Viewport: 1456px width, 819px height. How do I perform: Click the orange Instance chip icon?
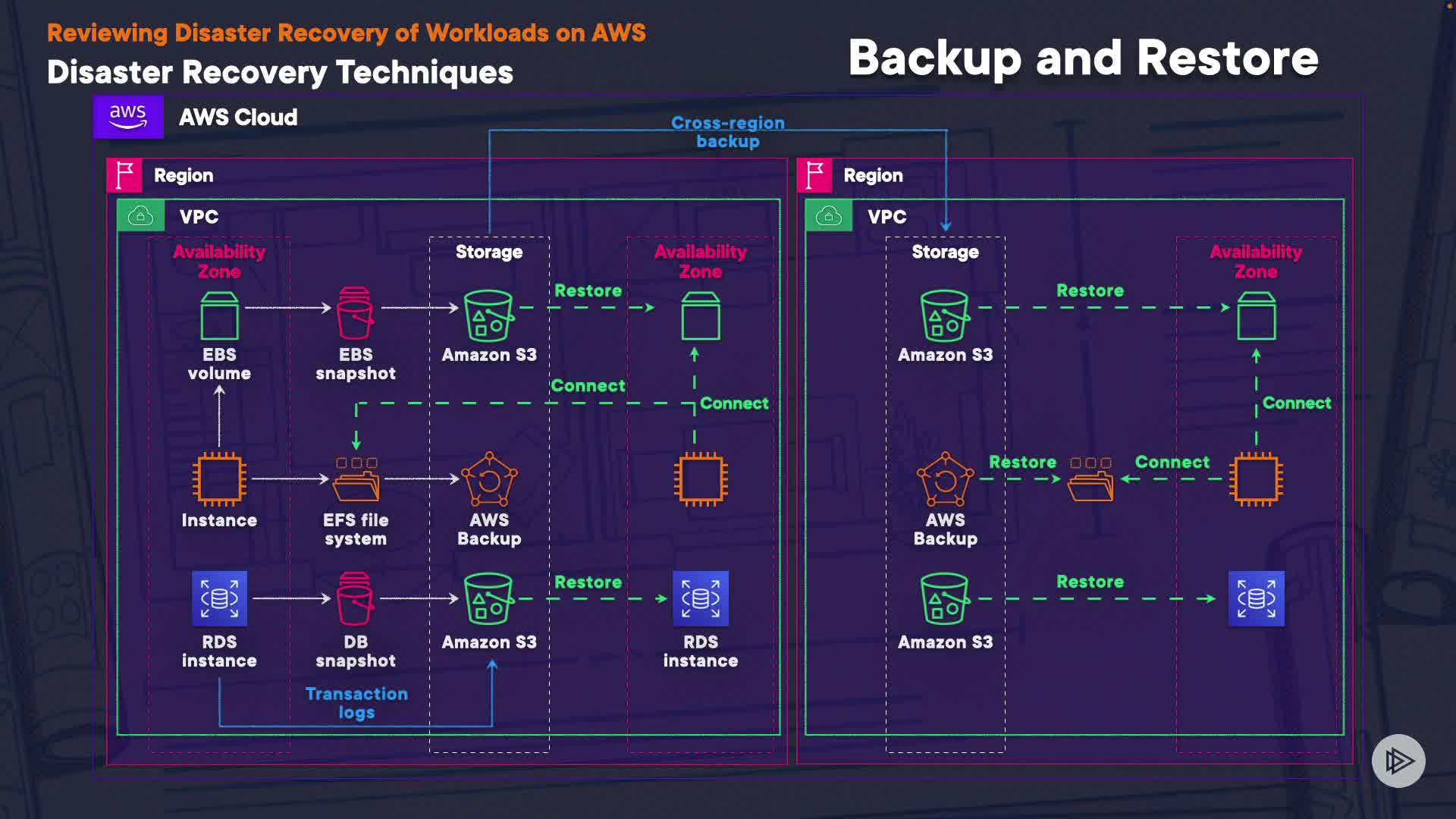pyautogui.click(x=219, y=479)
